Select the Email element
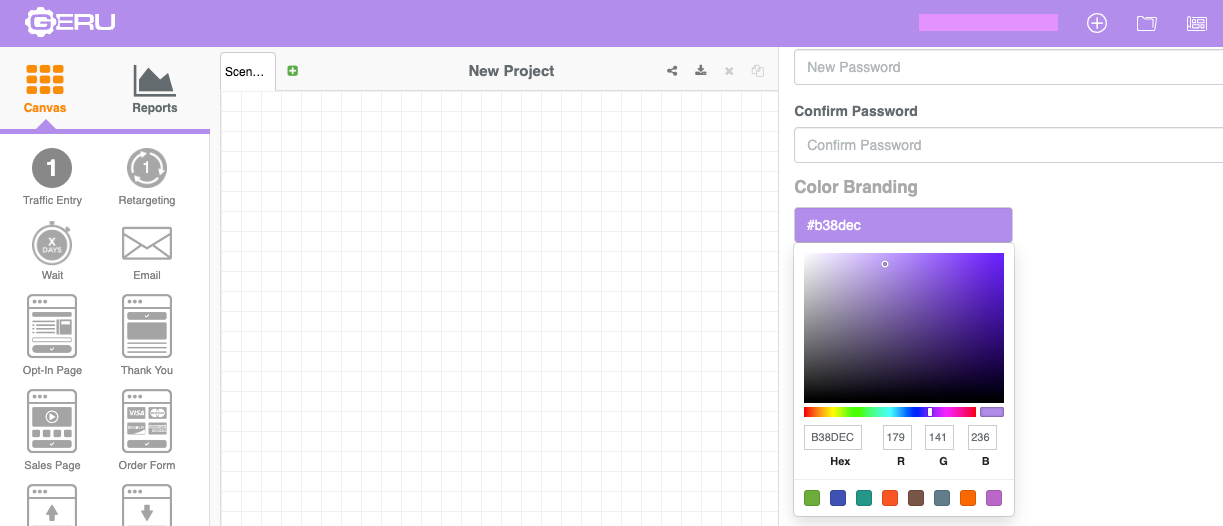Screen dimensions: 1223x526 (147, 252)
